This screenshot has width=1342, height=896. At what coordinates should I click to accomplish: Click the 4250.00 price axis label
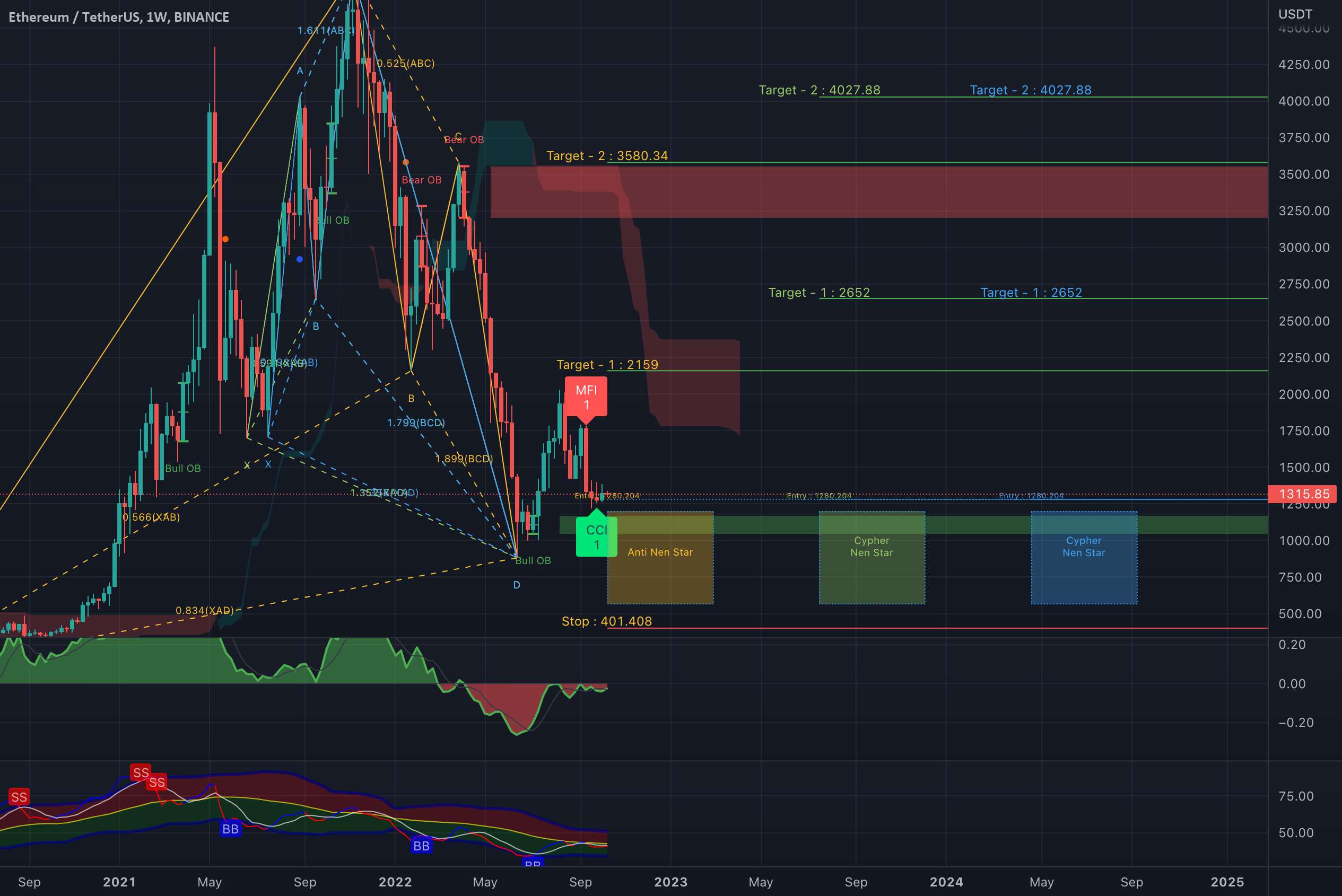(1304, 65)
